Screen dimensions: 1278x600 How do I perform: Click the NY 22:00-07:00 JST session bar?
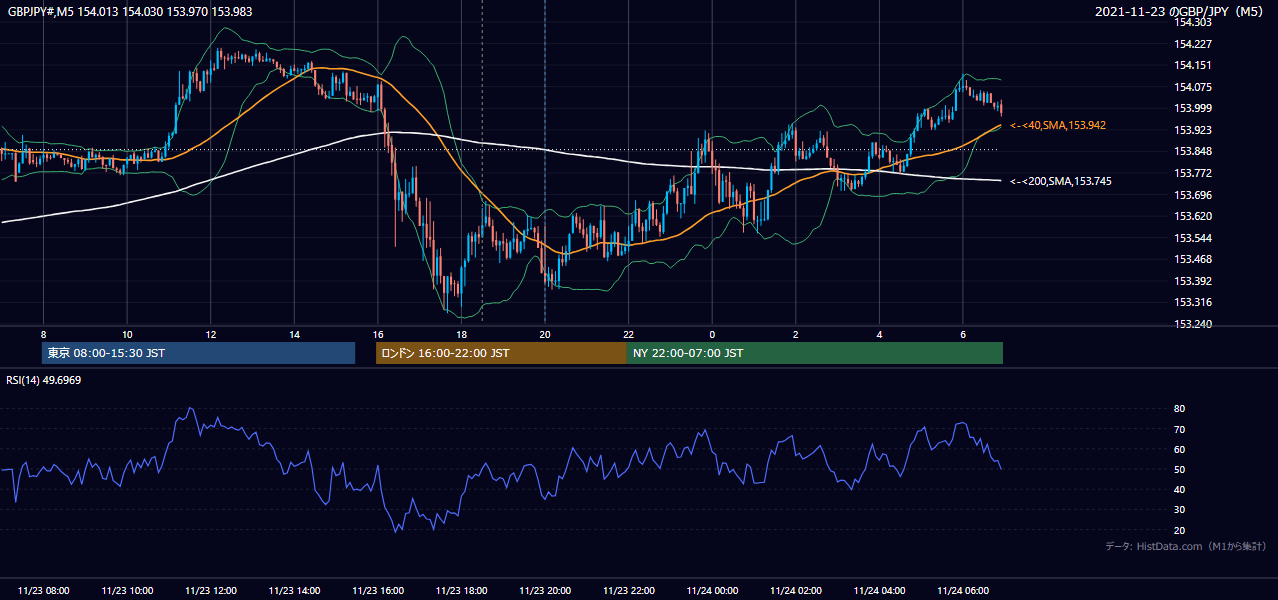coord(815,353)
